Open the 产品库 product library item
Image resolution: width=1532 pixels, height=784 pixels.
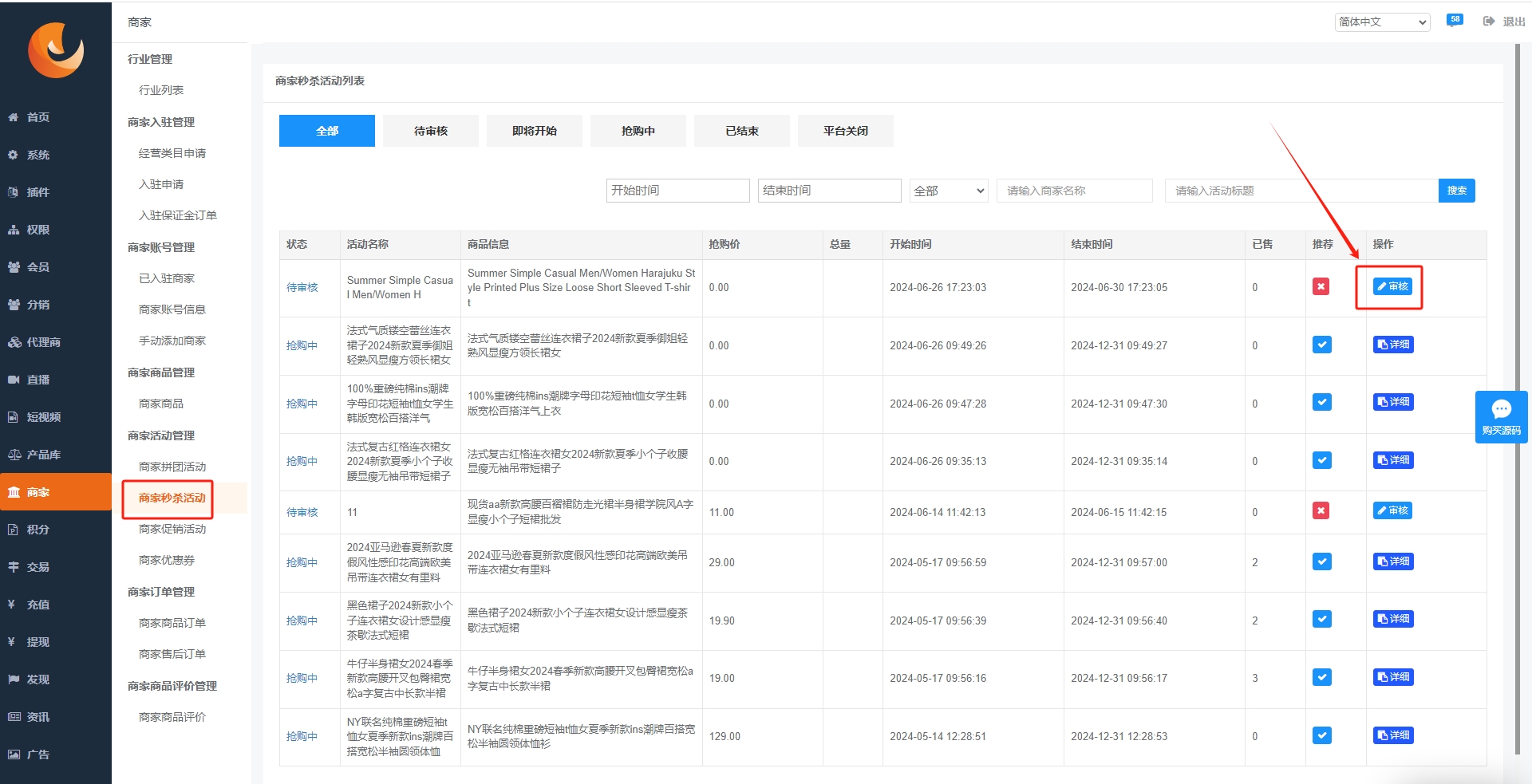click(x=56, y=455)
